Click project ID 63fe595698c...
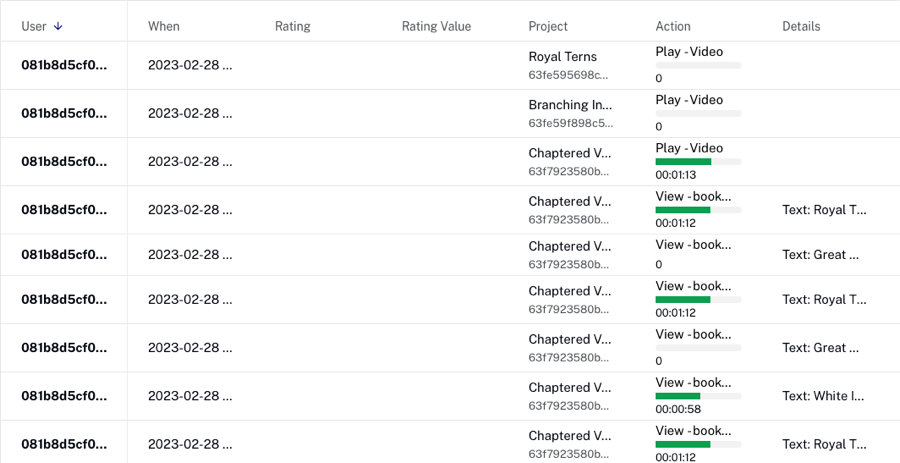Screen dimensions: 900x463 (568, 75)
